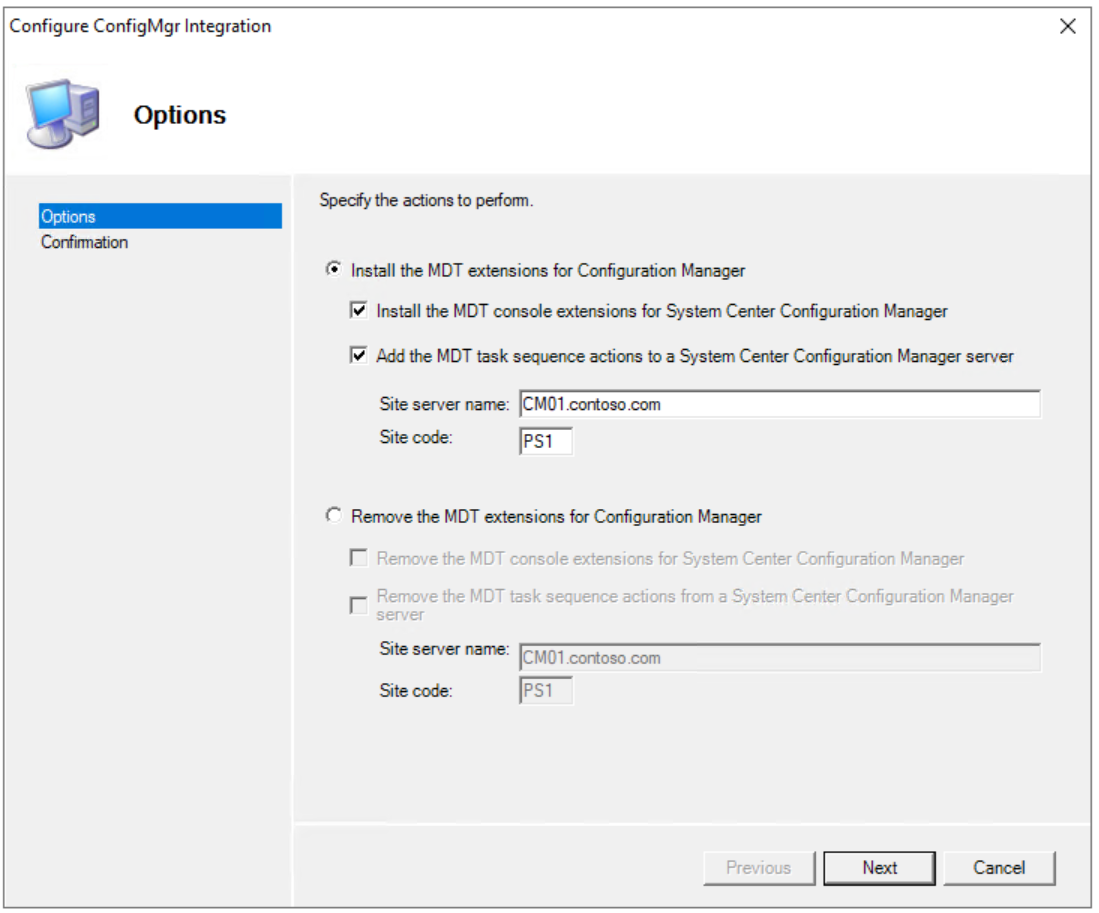
Task: Cancel the integration wizard
Action: [x=999, y=867]
